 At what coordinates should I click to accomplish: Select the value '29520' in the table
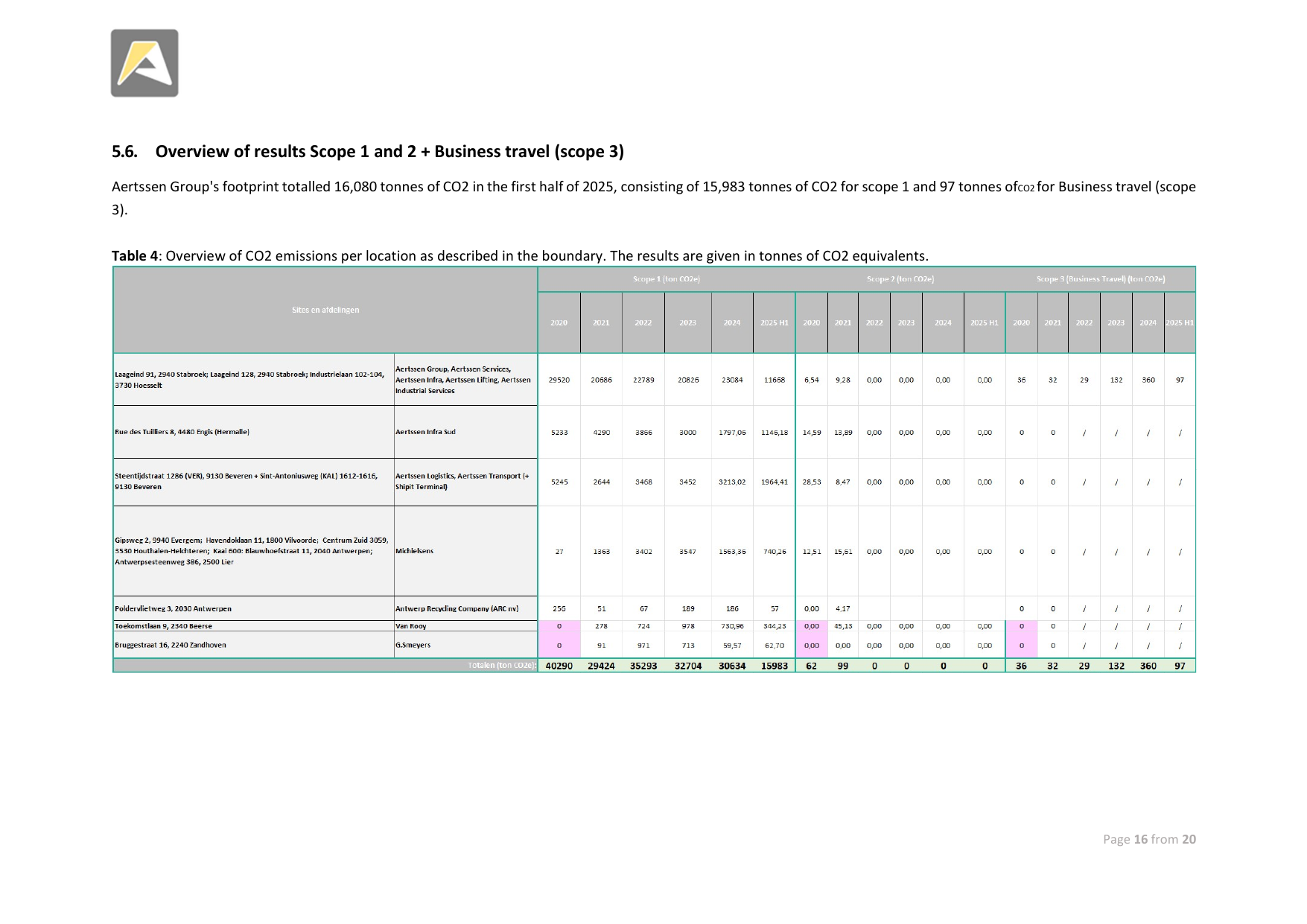(559, 380)
